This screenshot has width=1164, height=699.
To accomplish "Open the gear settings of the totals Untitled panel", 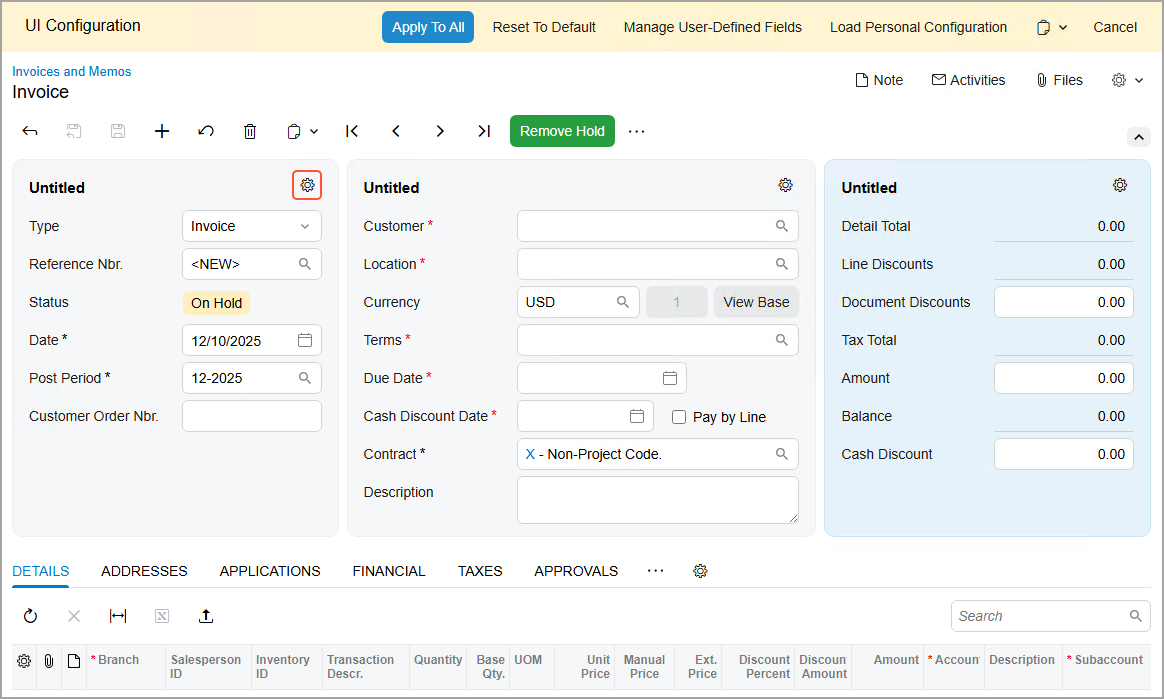I will click(x=1120, y=185).
